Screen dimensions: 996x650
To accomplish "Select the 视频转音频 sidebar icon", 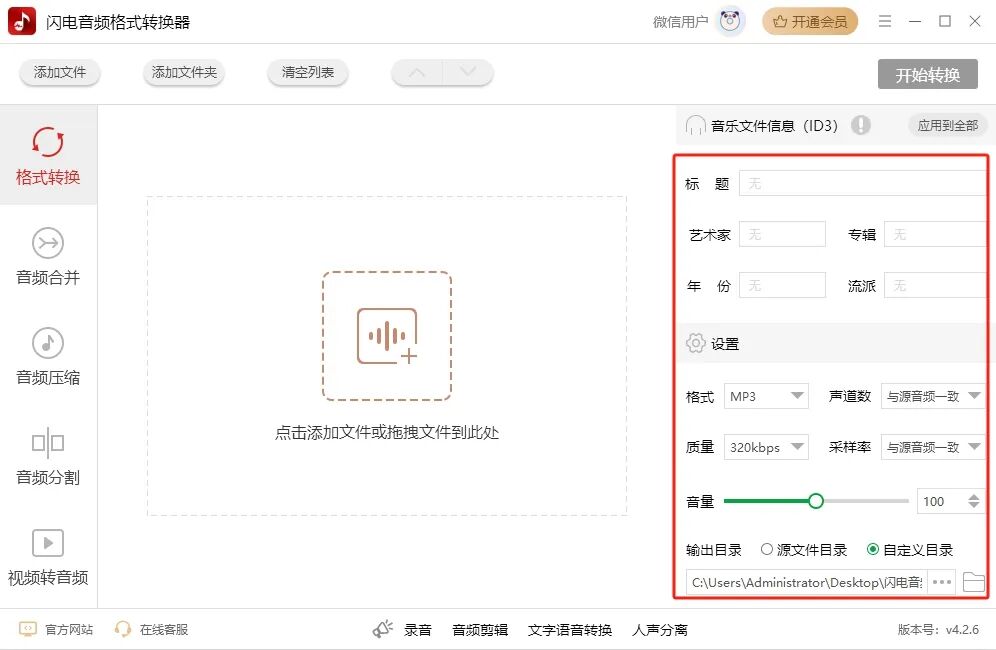I will 48,543.
